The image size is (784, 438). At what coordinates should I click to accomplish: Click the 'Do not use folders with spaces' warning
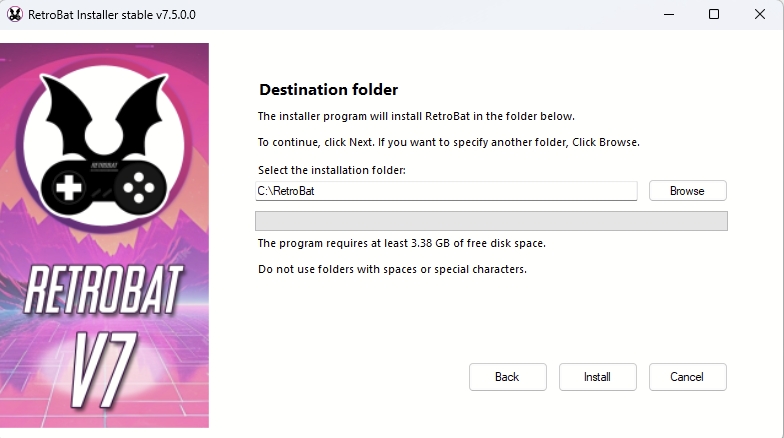click(x=391, y=269)
